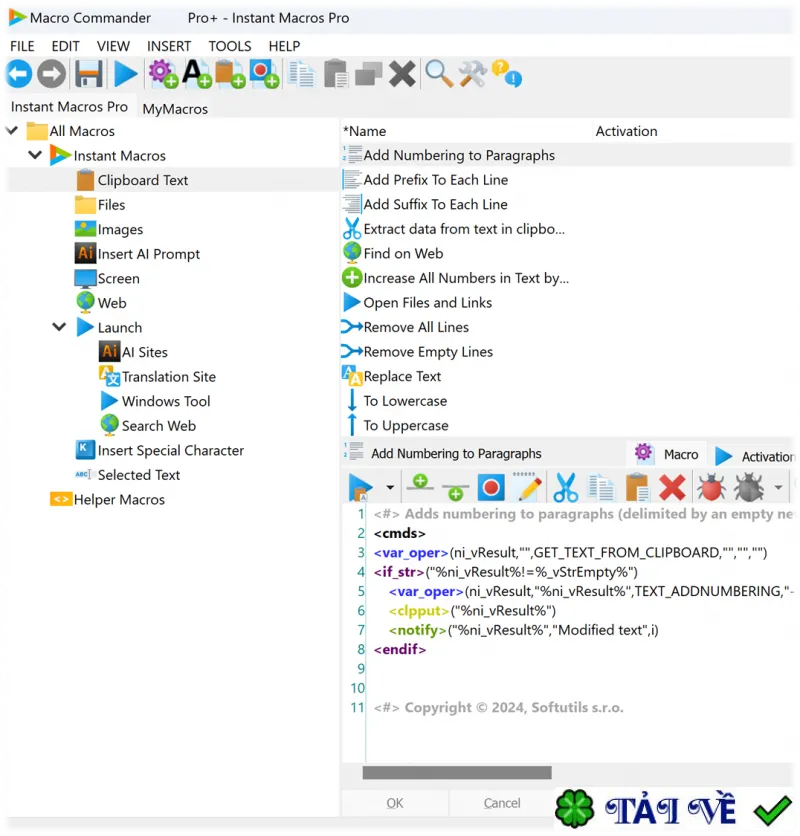Viewport: 800px width, 836px height.
Task: Collapse the Instant Macros tree node
Action: [x=35, y=155]
